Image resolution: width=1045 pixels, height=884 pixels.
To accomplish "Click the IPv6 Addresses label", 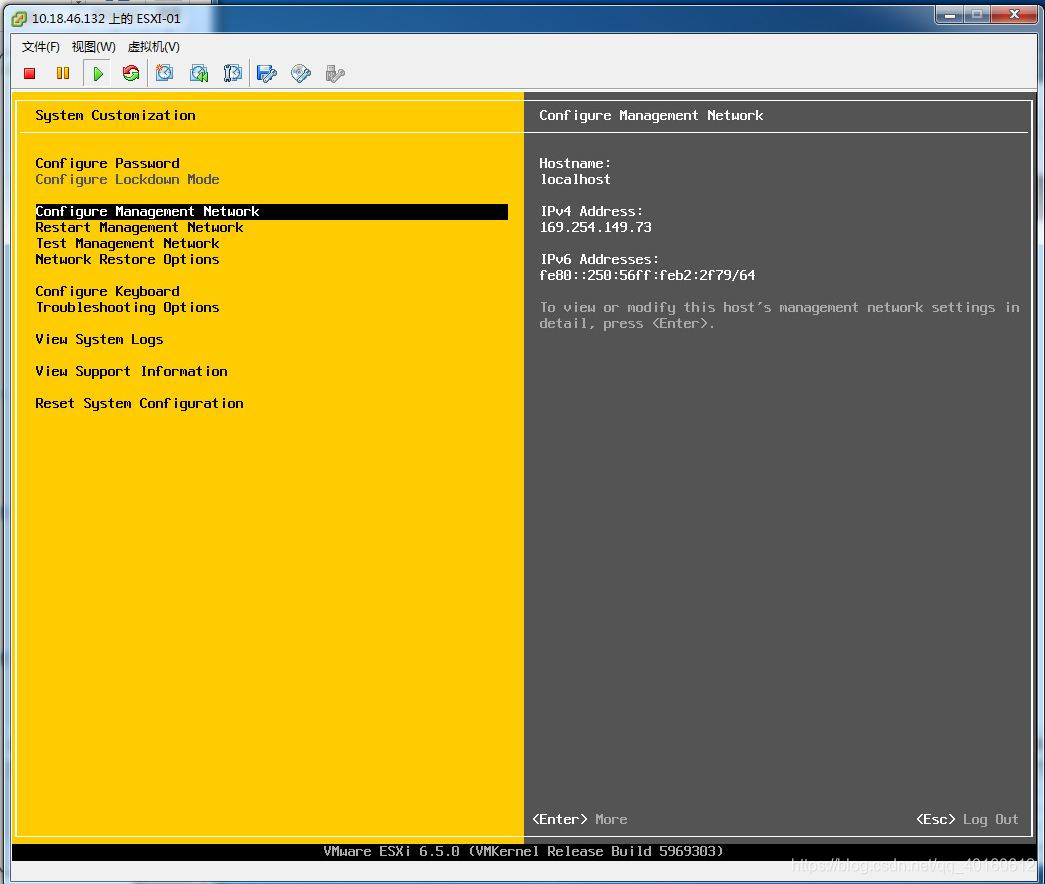I will 599,259.
